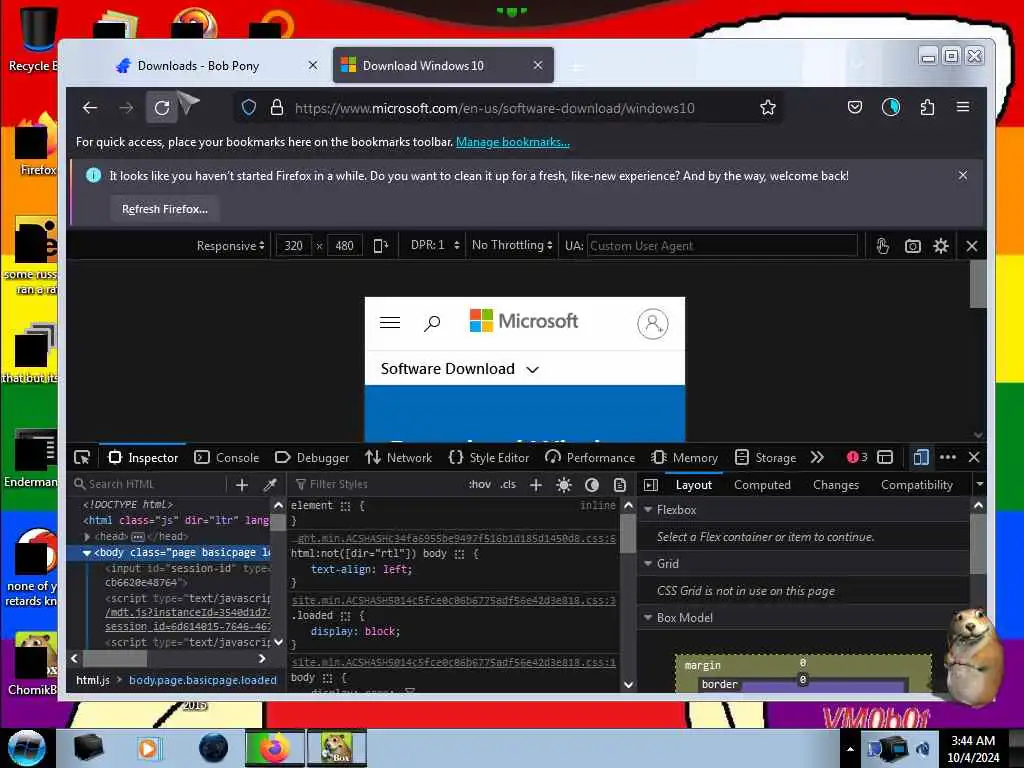Image resolution: width=1024 pixels, height=768 pixels.
Task: Switch to the Debugger tab
Action: click(312, 458)
